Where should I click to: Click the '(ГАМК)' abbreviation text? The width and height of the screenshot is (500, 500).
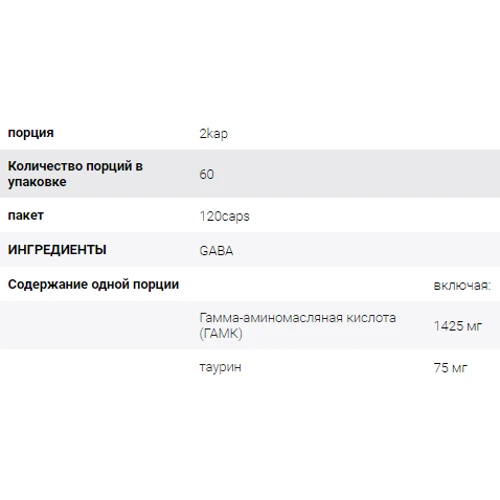(221, 334)
